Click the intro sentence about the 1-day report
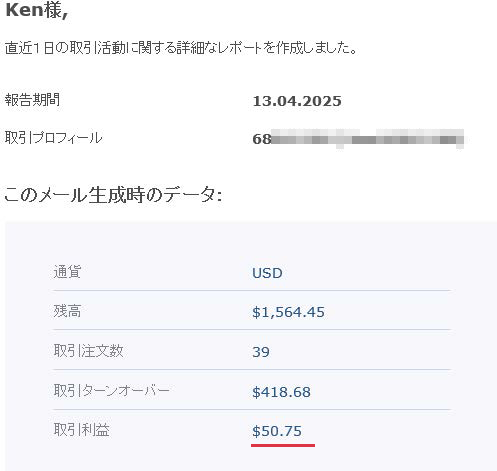The width and height of the screenshot is (497, 471). click(181, 48)
